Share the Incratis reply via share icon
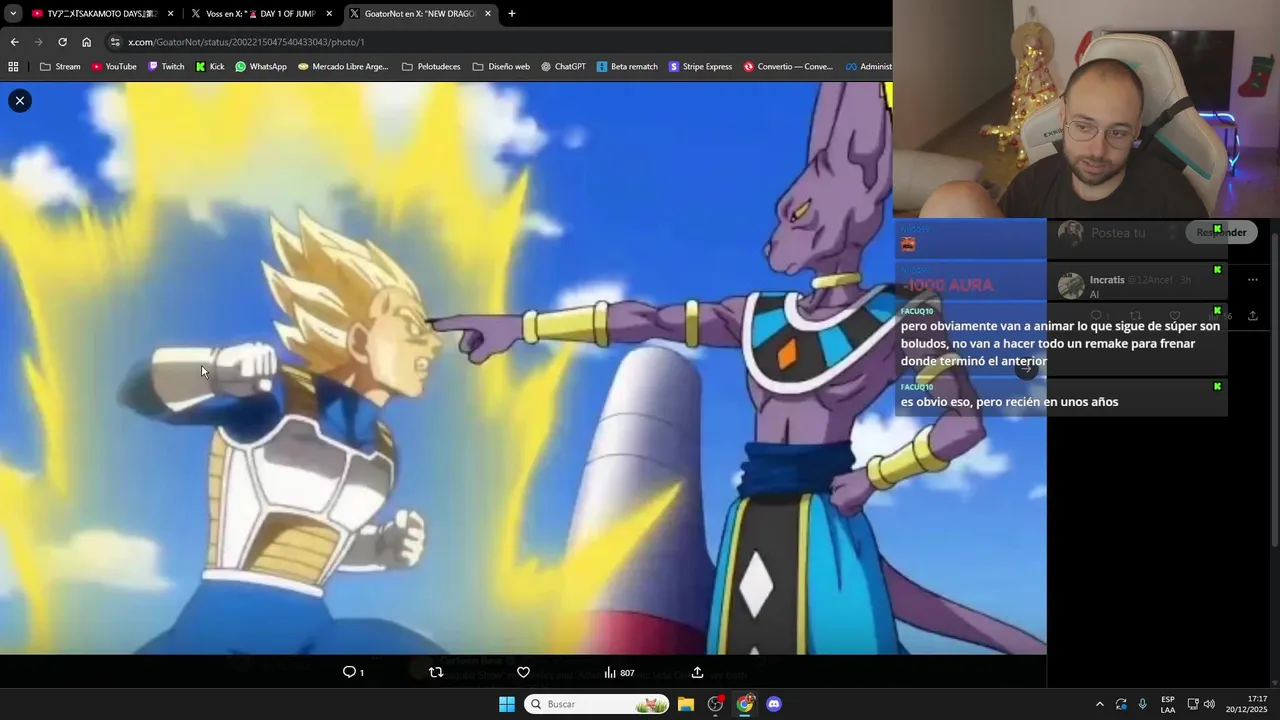 point(1252,316)
